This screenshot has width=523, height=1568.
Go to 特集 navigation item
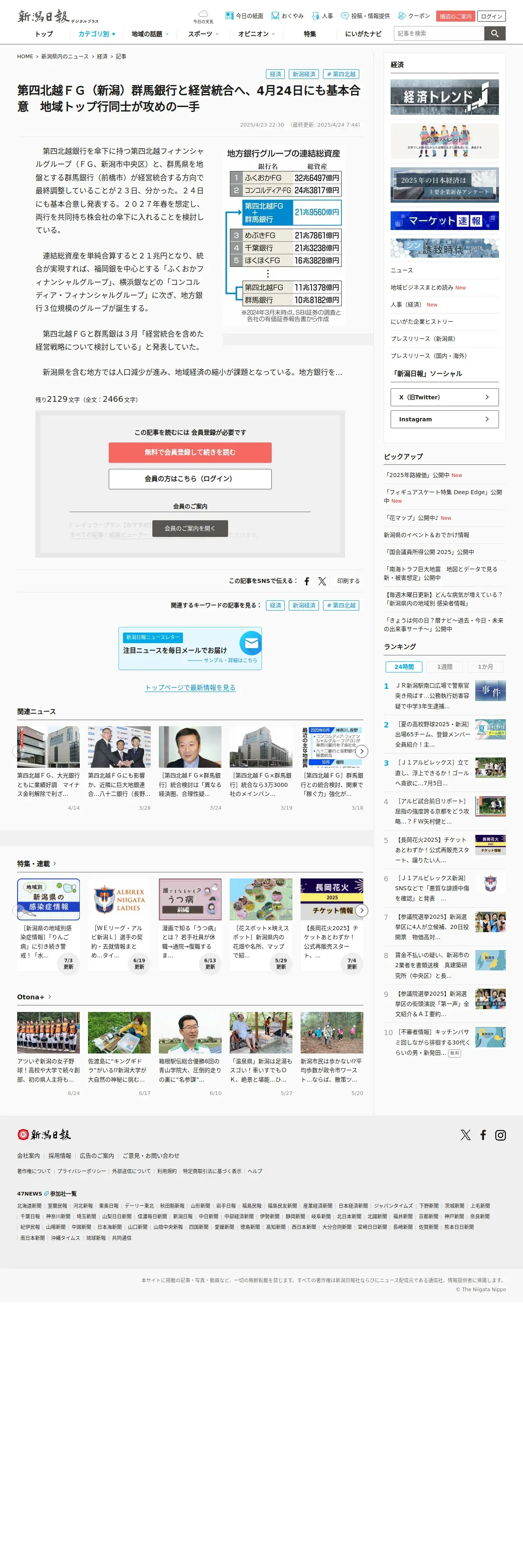click(x=310, y=34)
